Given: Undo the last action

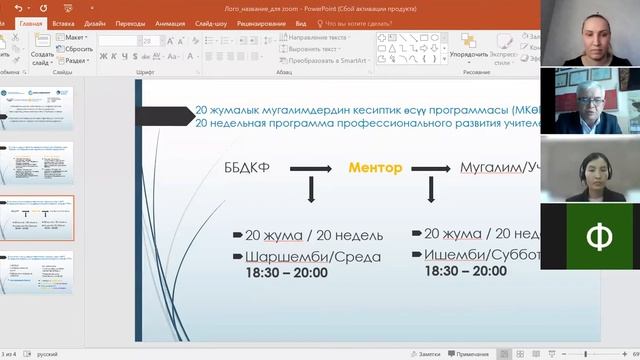Looking at the screenshot, I should tap(18, 8).
